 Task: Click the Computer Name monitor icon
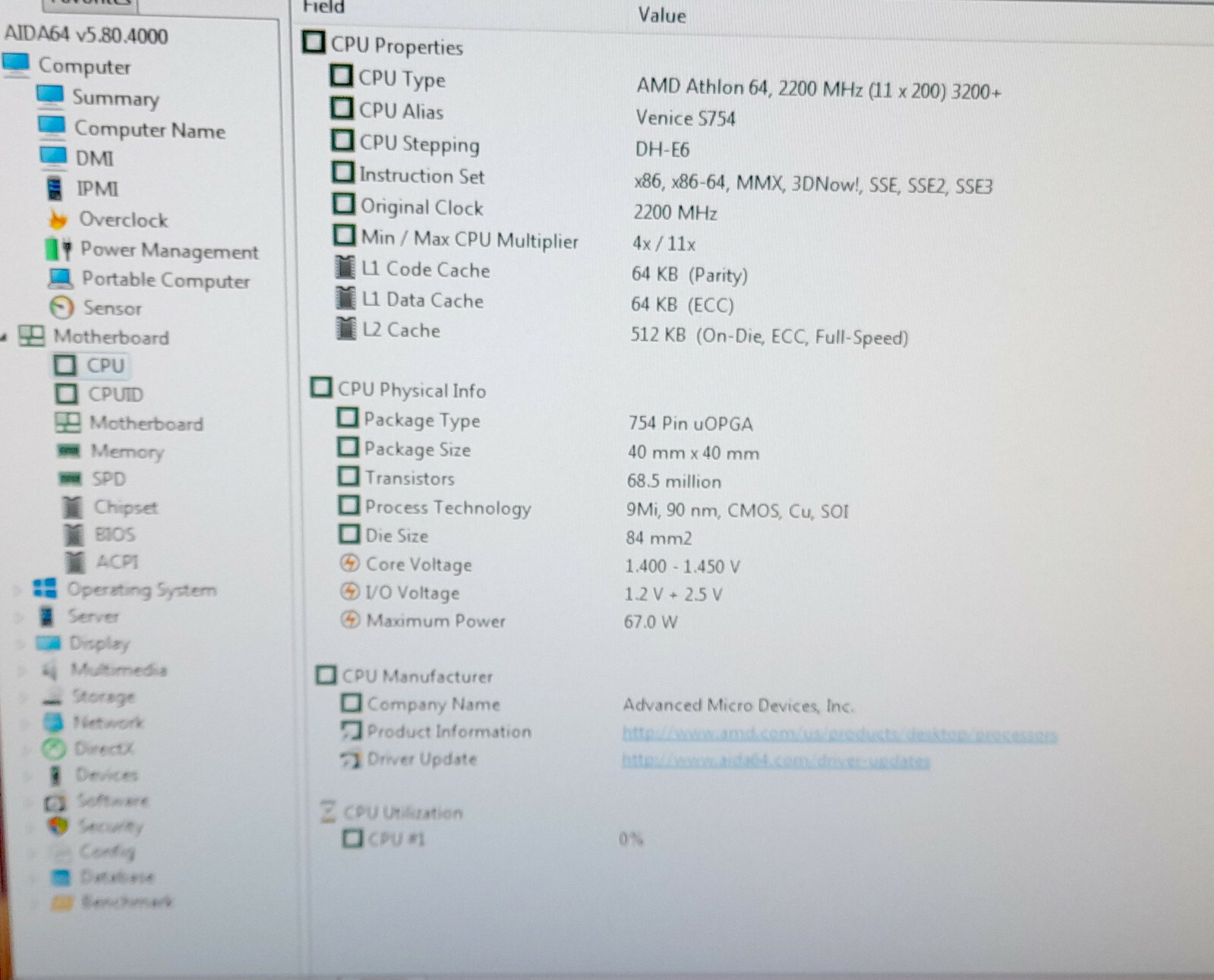click(52, 128)
